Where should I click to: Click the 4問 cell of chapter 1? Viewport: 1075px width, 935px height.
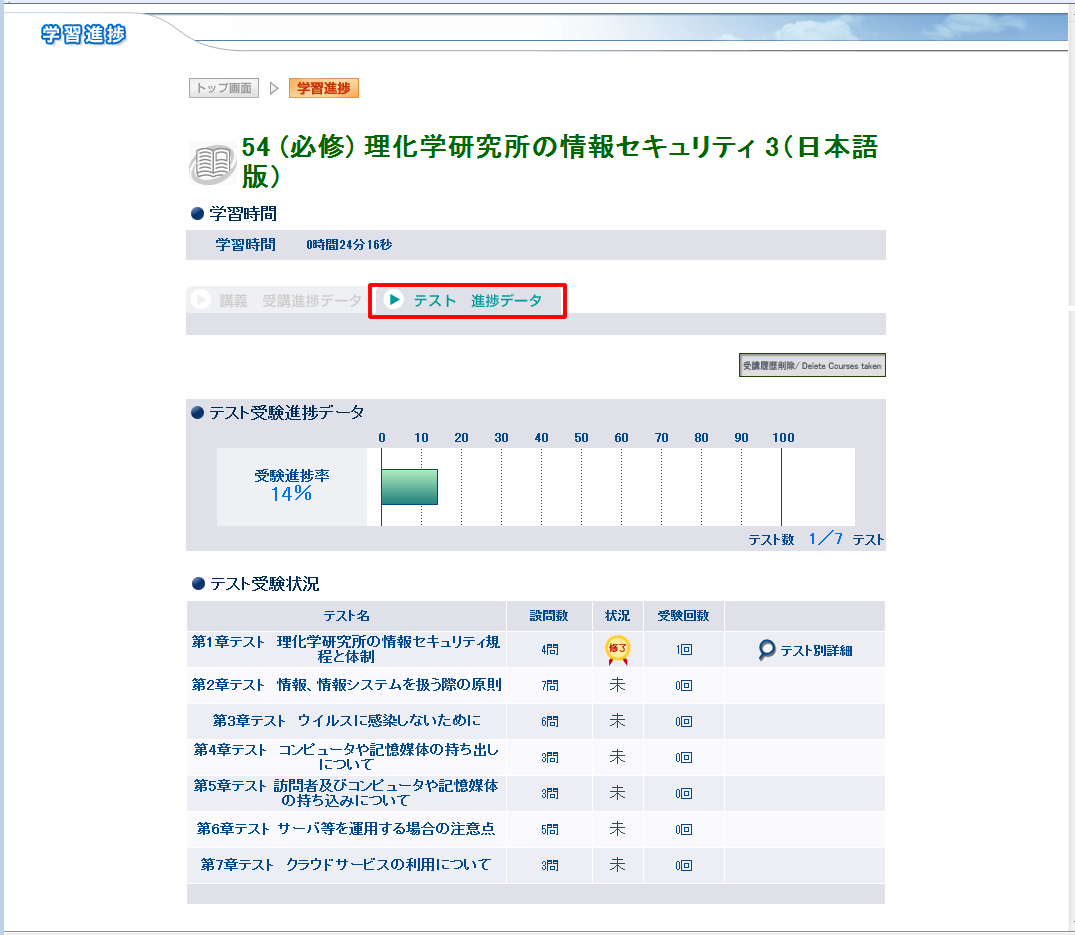[x=549, y=650]
